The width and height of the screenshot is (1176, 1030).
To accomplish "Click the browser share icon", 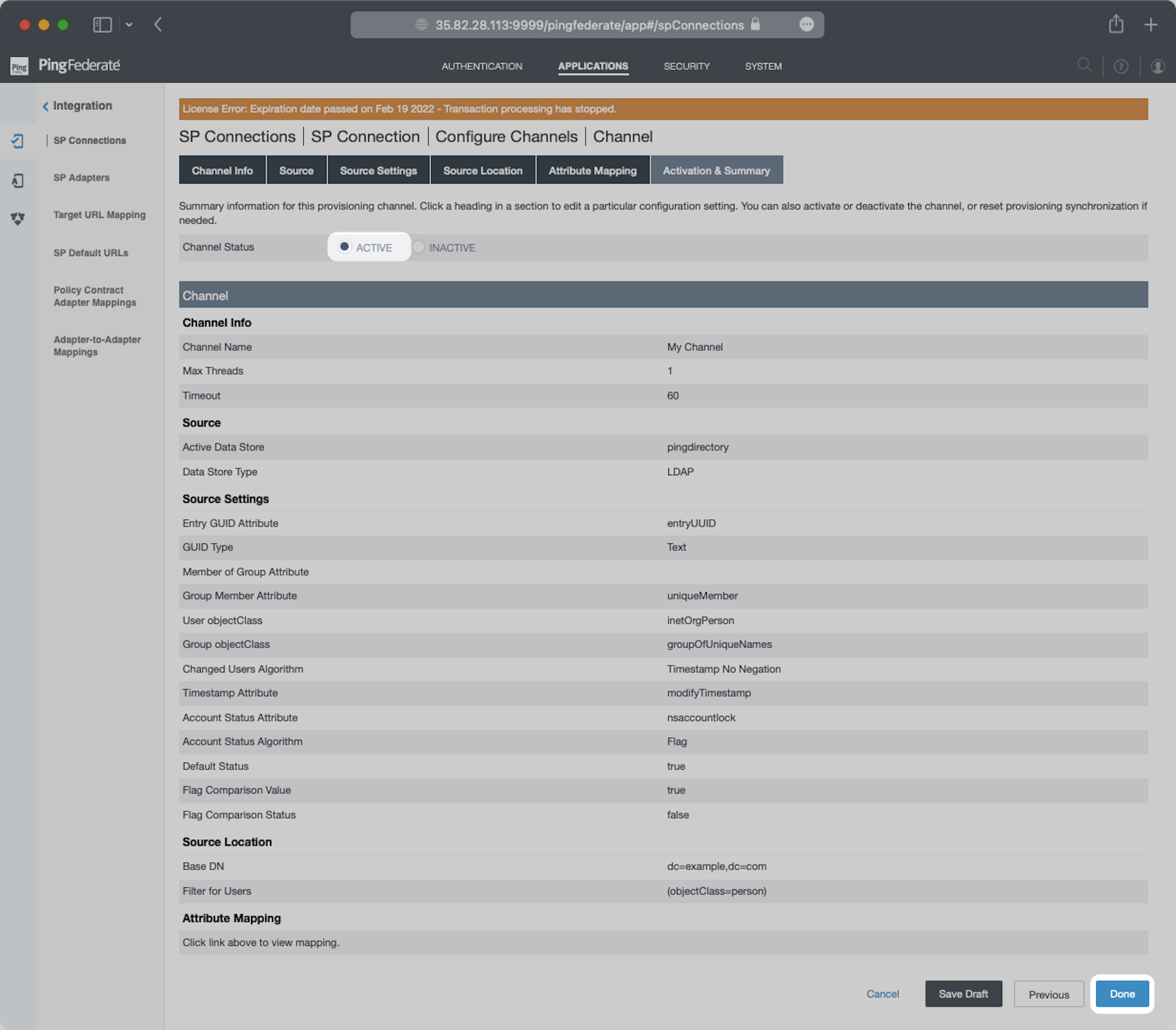I will click(1115, 24).
